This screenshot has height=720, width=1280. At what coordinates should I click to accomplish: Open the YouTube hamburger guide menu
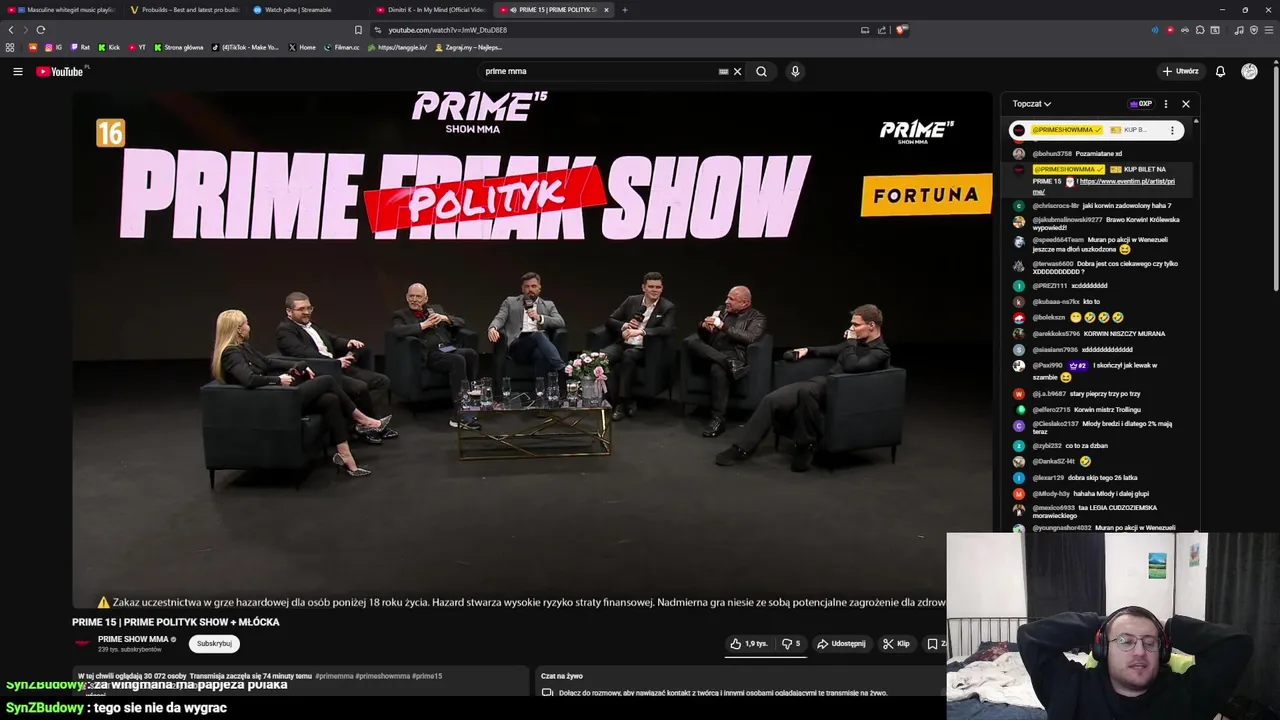pos(17,71)
